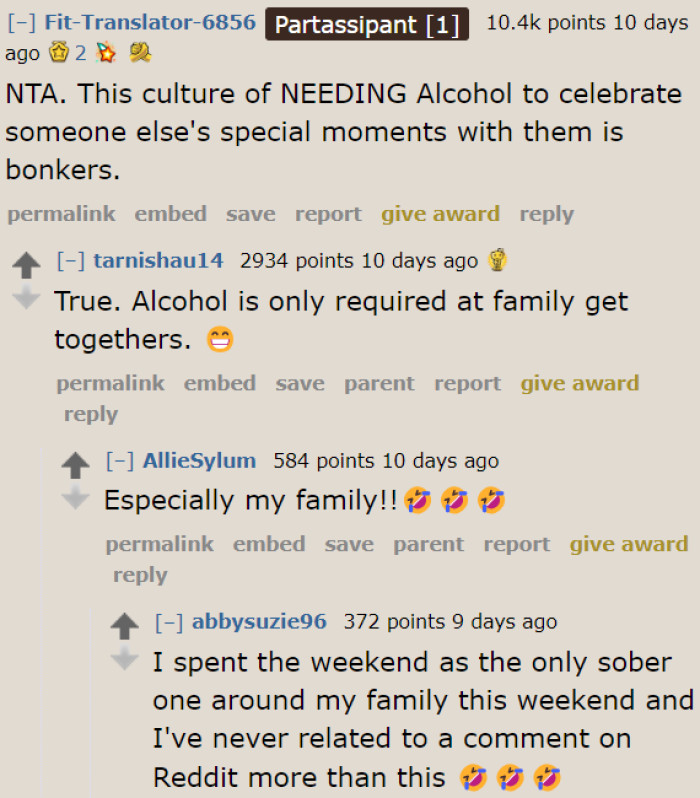Click the Partassipant [1] flair
The height and width of the screenshot is (798, 700).
click(366, 24)
